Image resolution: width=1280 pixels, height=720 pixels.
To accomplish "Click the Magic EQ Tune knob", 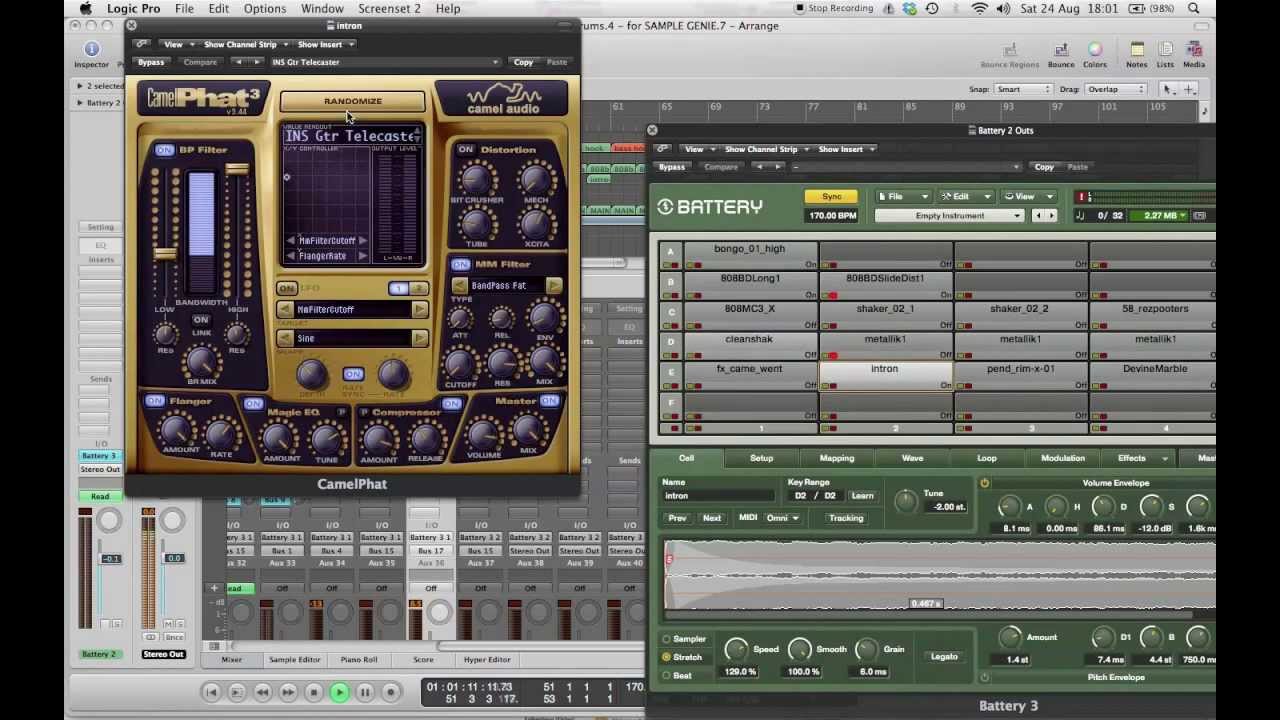I will click(327, 438).
